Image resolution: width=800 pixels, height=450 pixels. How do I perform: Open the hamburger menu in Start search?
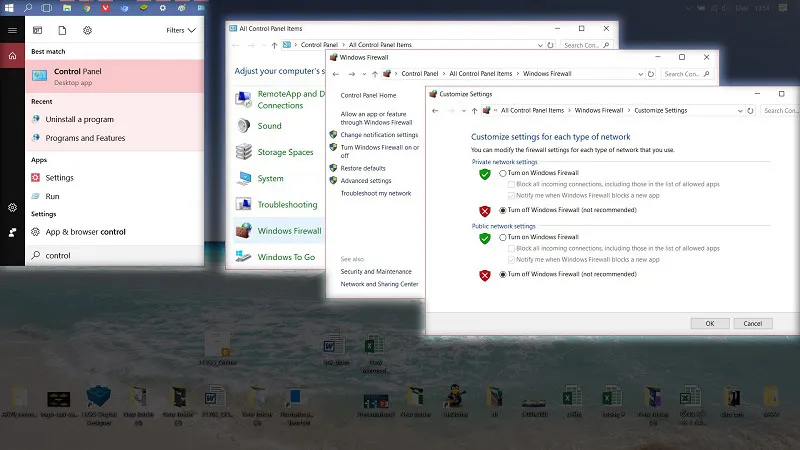coord(12,30)
